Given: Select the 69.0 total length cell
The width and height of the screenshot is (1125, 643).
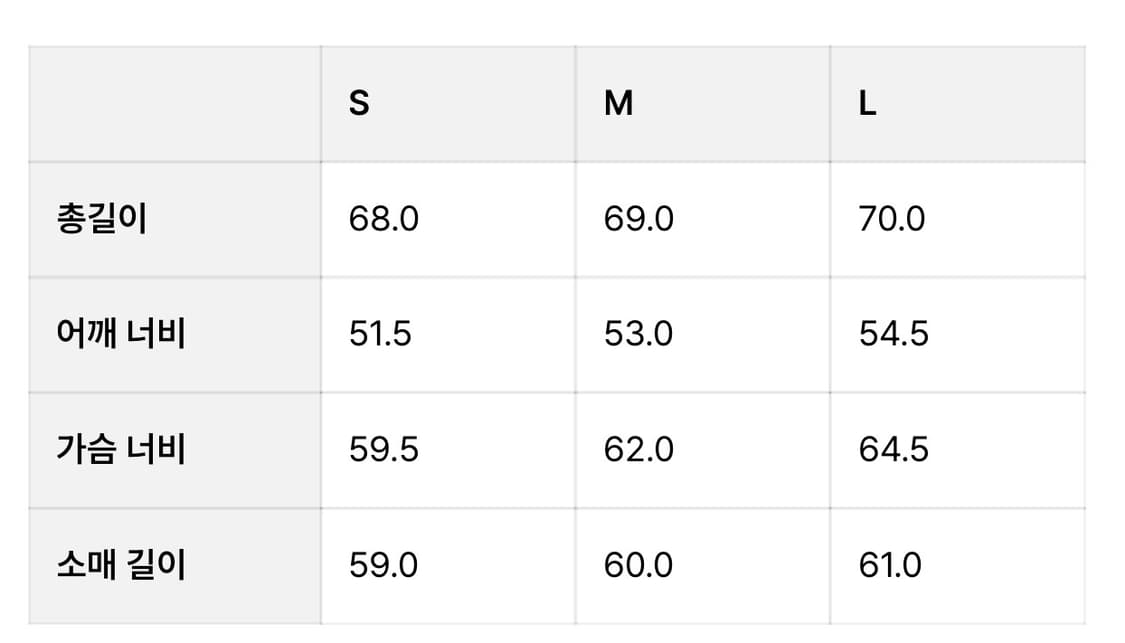Looking at the screenshot, I should click(703, 220).
